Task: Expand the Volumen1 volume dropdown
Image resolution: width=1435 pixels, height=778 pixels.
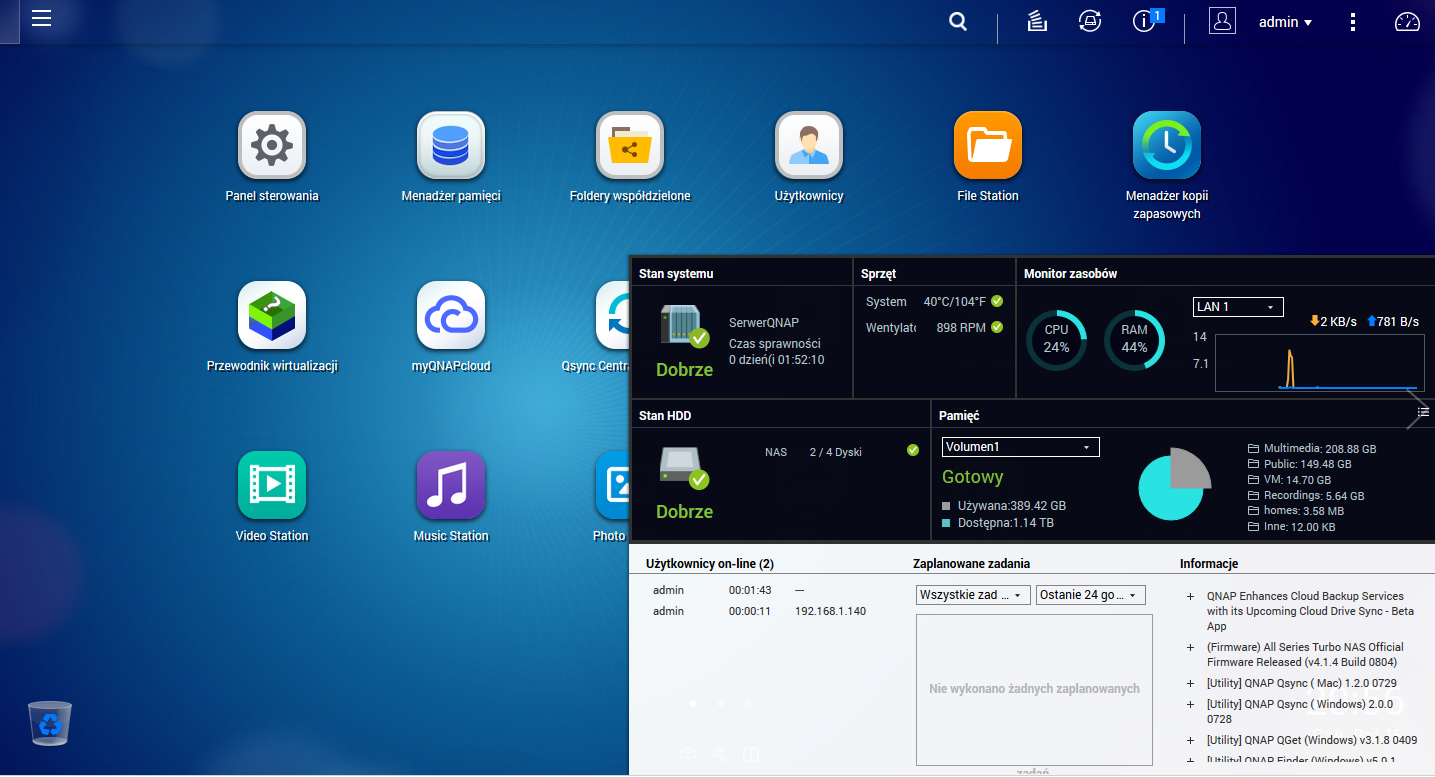Action: [1020, 447]
